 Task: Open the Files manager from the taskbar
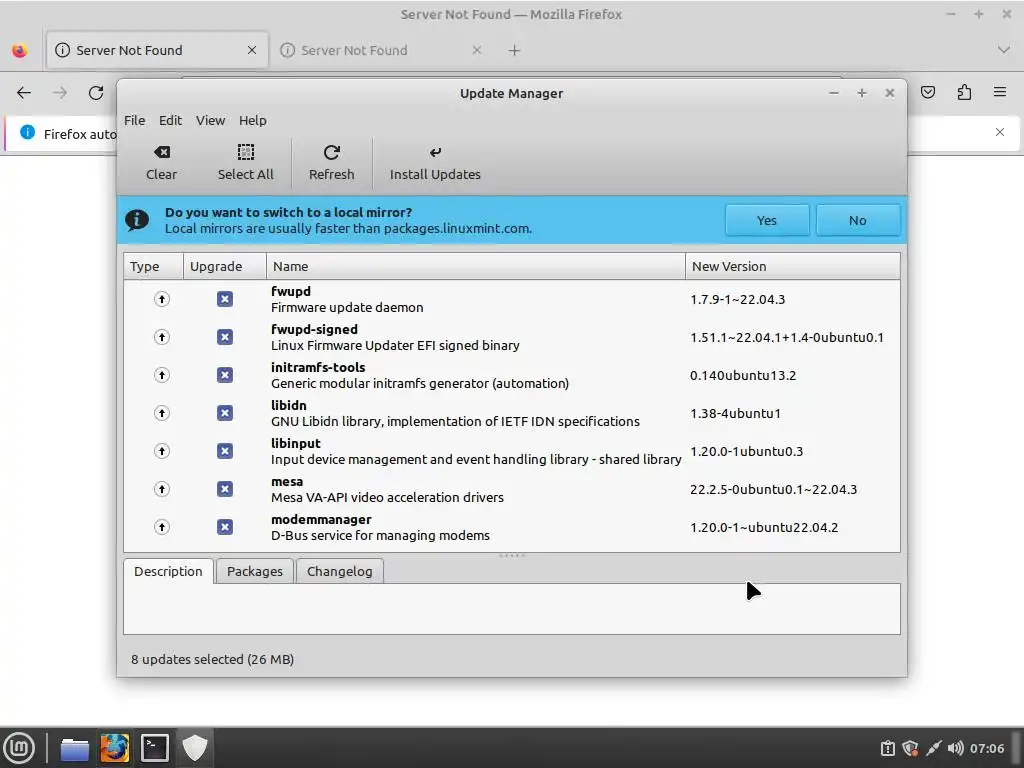(x=75, y=749)
